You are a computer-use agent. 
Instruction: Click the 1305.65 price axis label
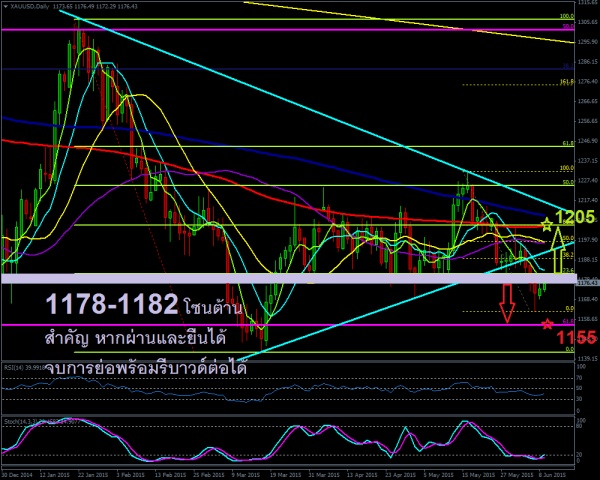click(588, 22)
